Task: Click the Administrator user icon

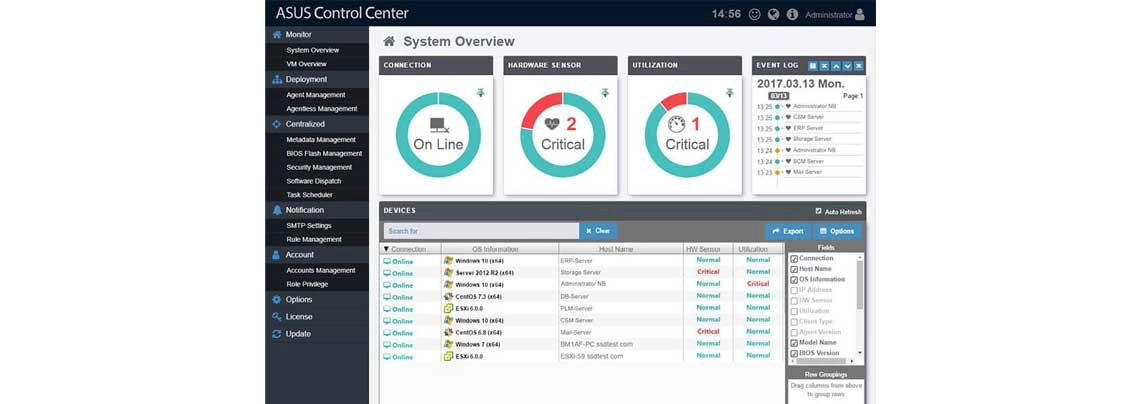Action: [x=860, y=14]
